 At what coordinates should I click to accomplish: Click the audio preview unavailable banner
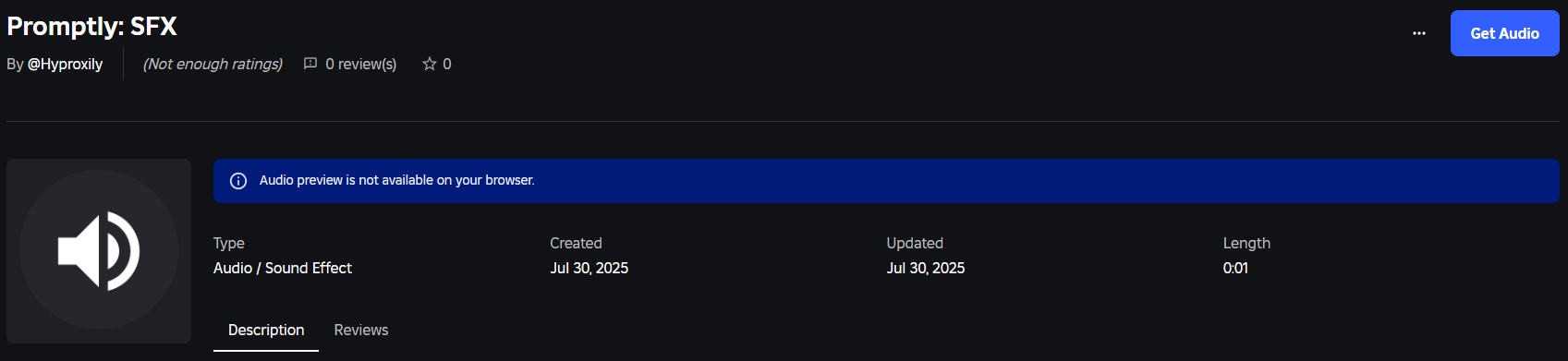(886, 181)
